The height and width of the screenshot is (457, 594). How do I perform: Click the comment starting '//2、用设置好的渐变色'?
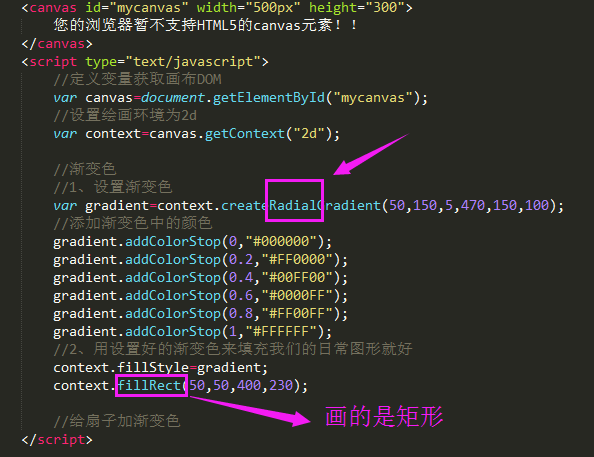pos(233,349)
